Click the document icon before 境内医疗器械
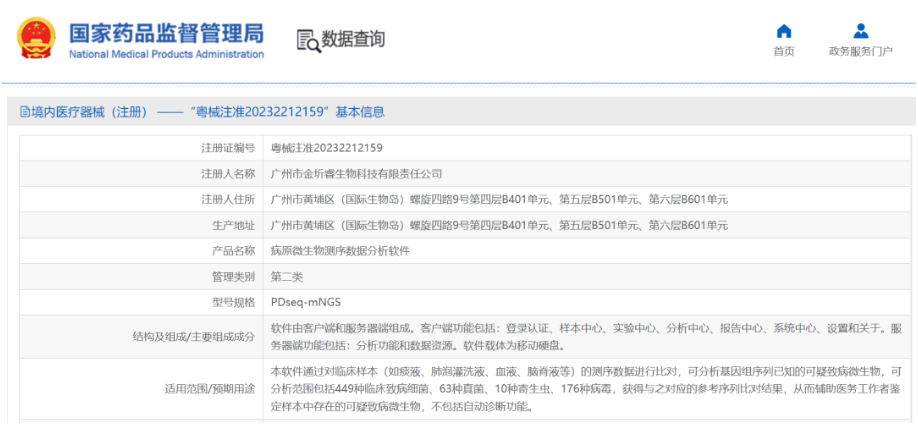The height and width of the screenshot is (430, 918). pos(25,112)
